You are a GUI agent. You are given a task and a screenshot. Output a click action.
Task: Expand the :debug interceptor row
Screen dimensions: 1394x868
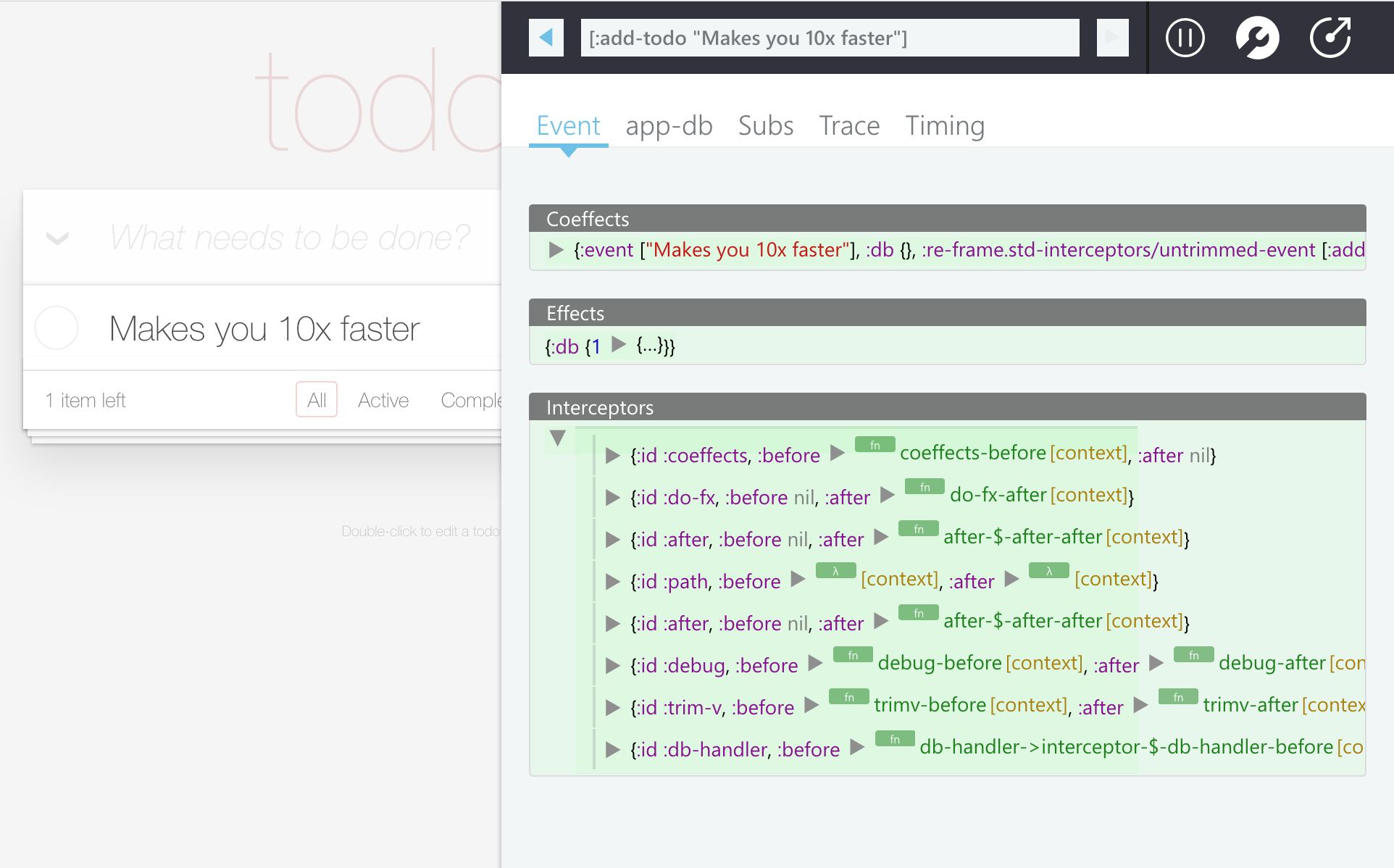click(612, 666)
